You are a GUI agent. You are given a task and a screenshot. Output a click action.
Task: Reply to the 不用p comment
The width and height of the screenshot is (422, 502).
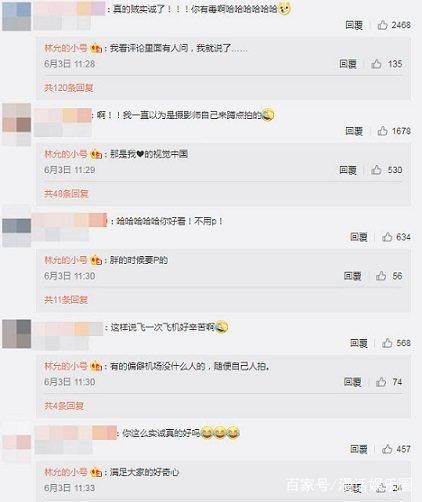pyautogui.click(x=359, y=237)
